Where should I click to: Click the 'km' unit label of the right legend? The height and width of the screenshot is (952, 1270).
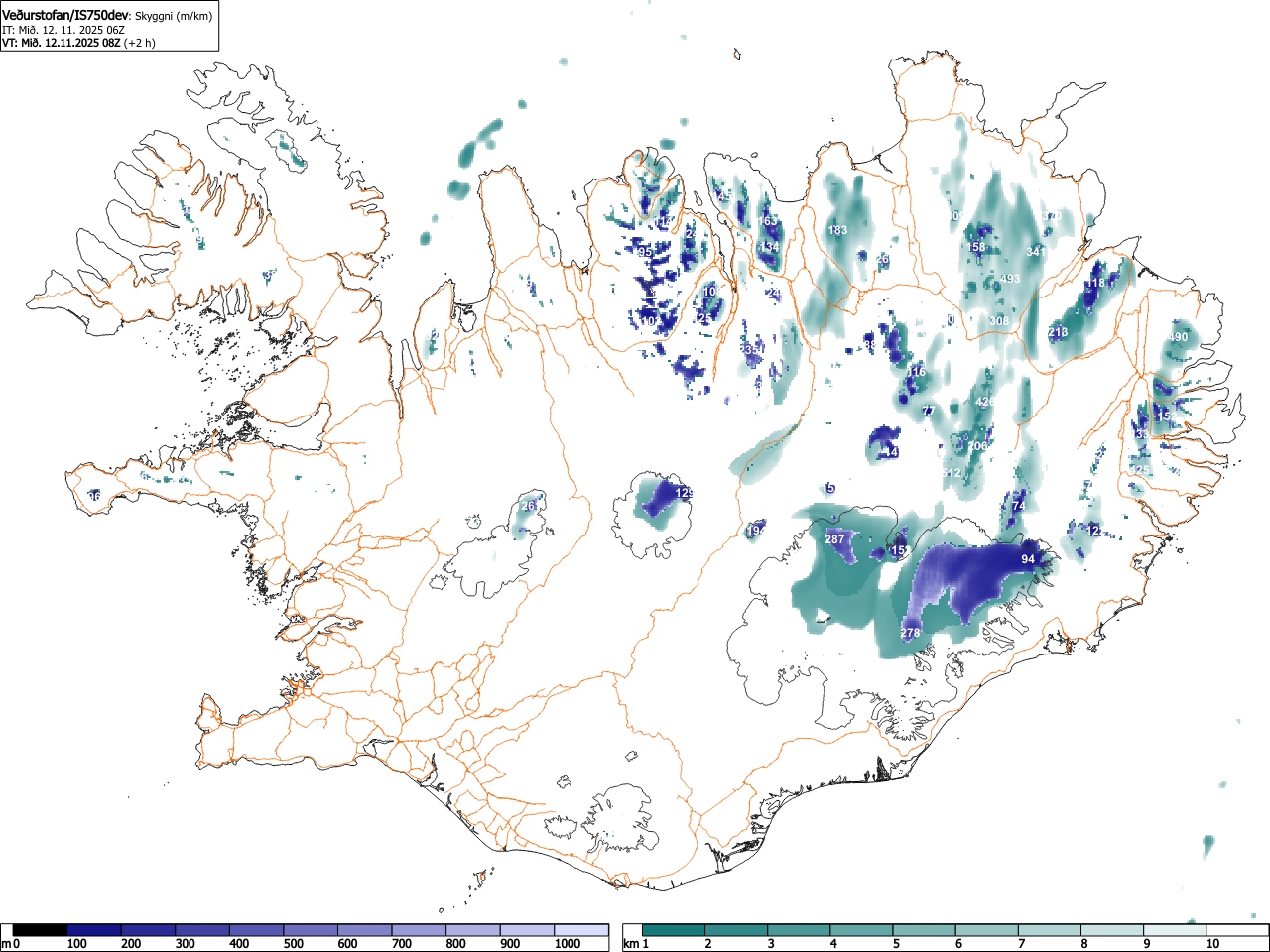click(x=631, y=944)
